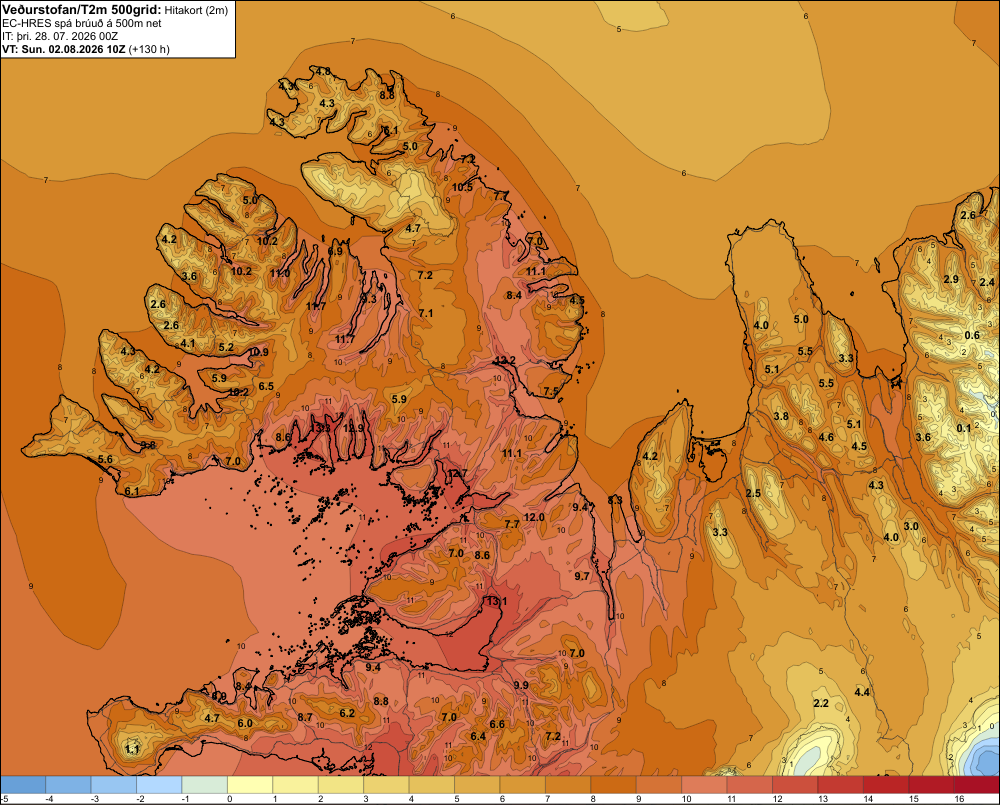Click the 0.1 temperature label in east
The width and height of the screenshot is (1000, 805).
click(x=964, y=427)
